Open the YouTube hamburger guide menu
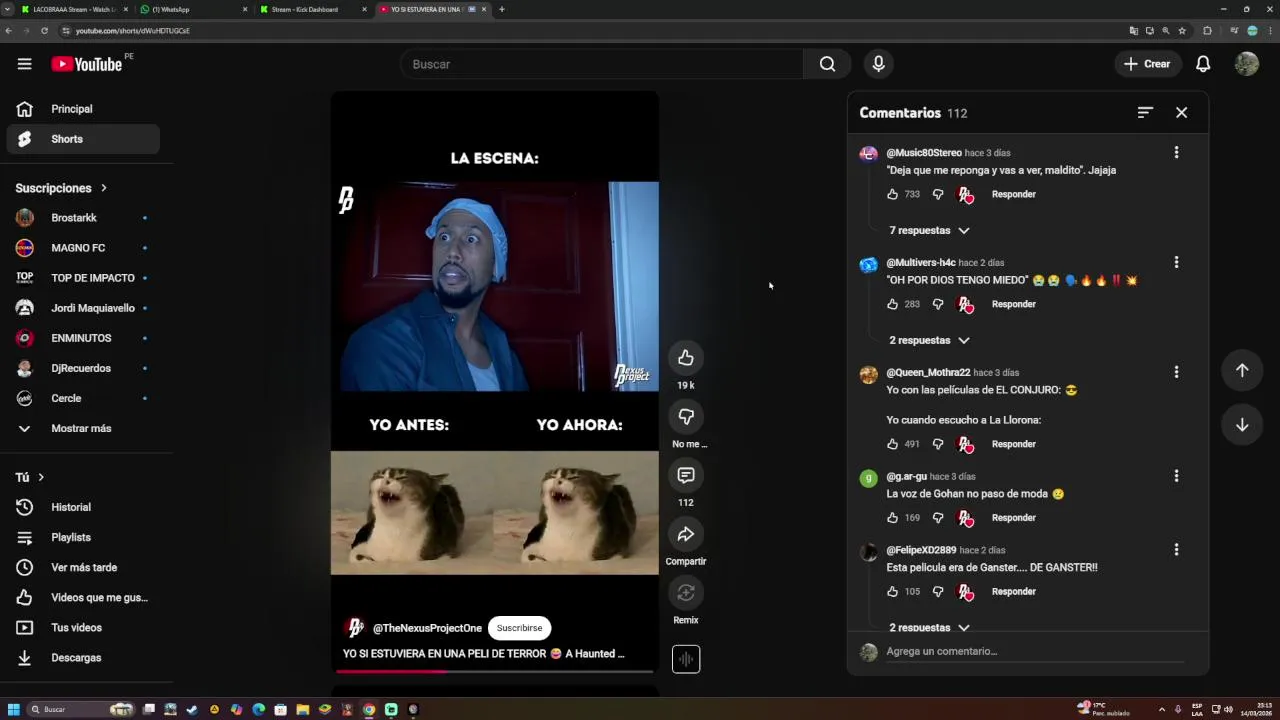 pos(24,64)
